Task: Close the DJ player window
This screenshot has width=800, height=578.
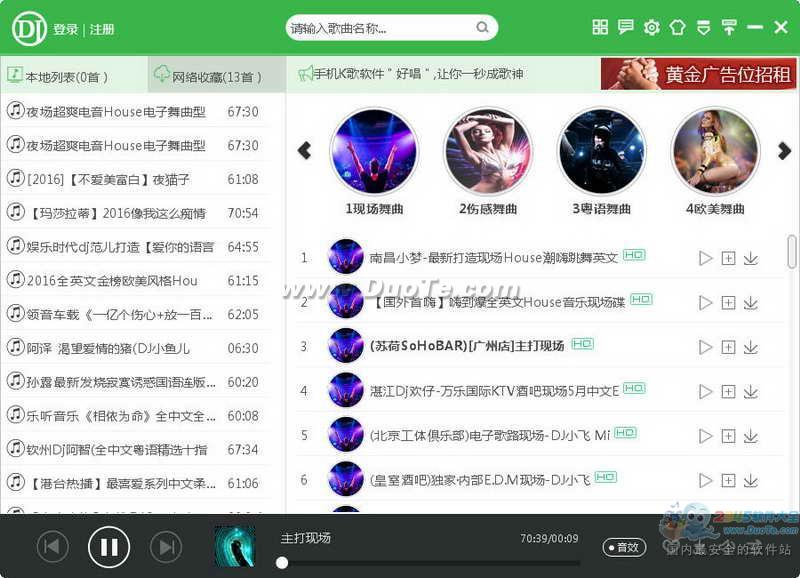Action: click(x=781, y=27)
